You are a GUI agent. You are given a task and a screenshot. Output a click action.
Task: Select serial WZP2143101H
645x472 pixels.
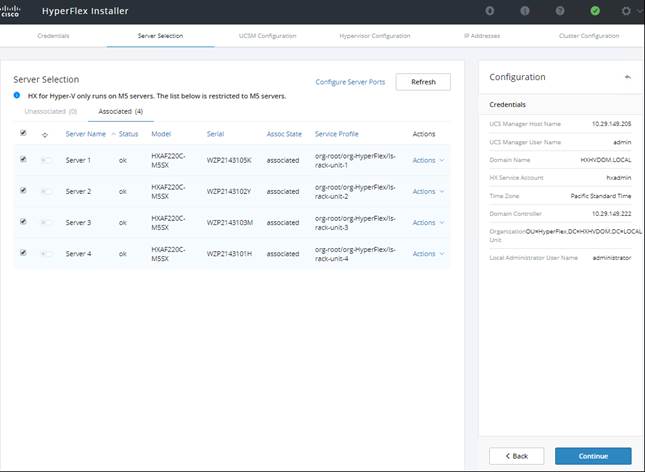point(229,254)
